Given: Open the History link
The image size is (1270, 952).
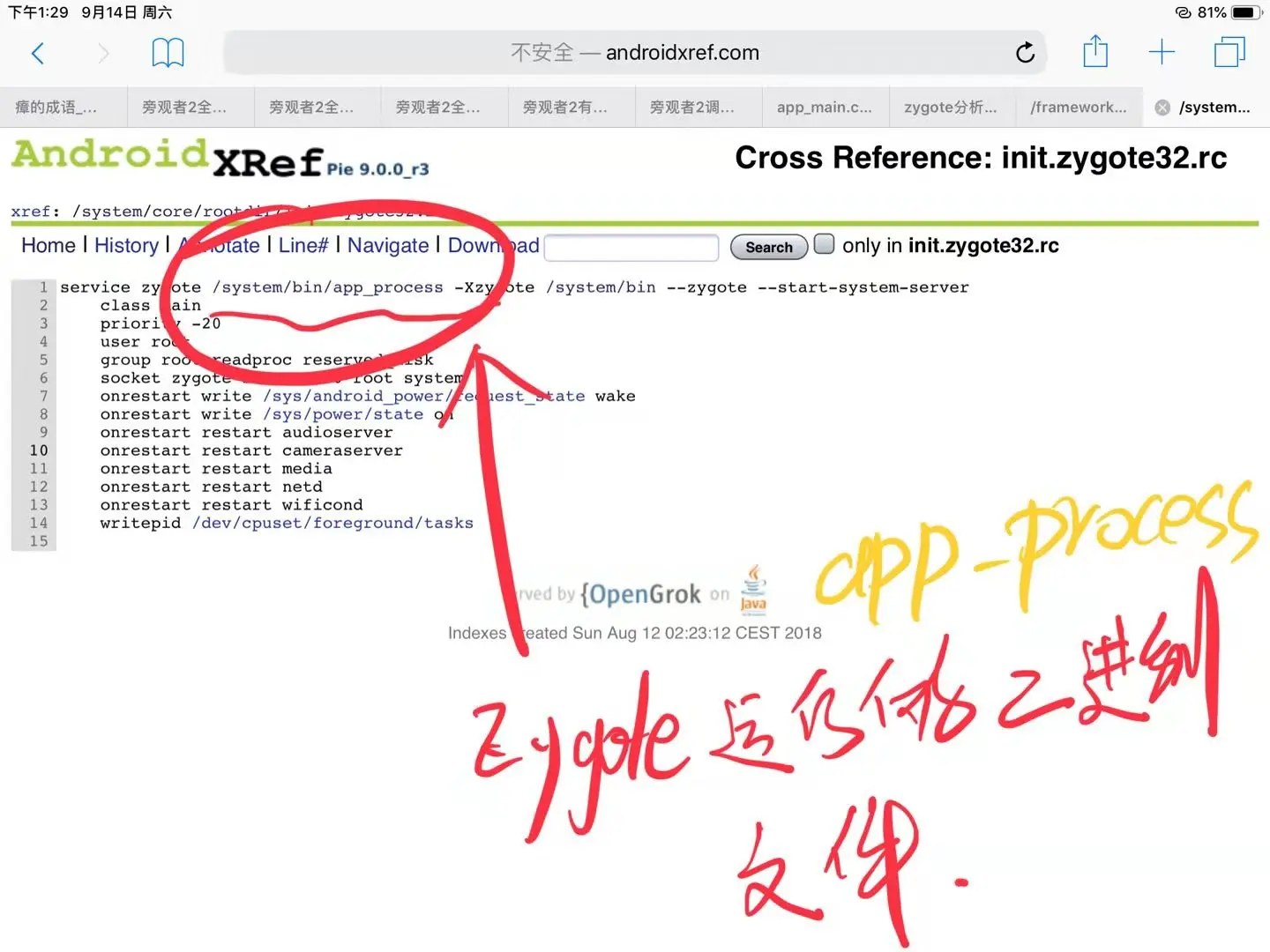Looking at the screenshot, I should pos(126,245).
